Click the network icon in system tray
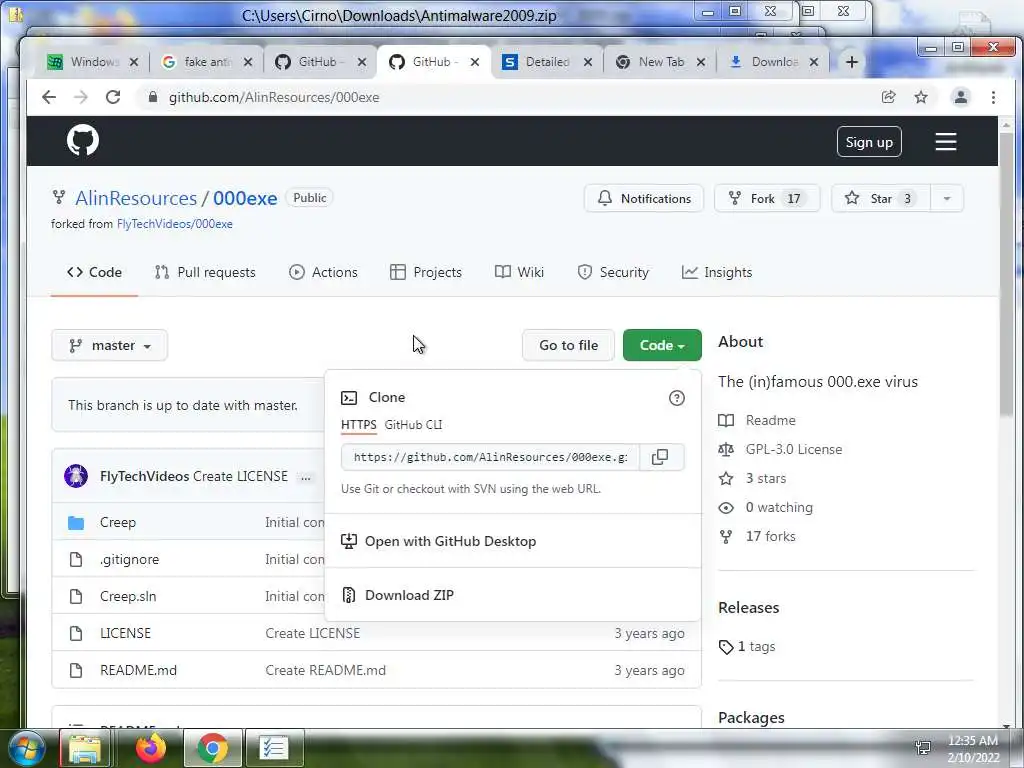Screen dimensions: 1024x768 coord(923,748)
